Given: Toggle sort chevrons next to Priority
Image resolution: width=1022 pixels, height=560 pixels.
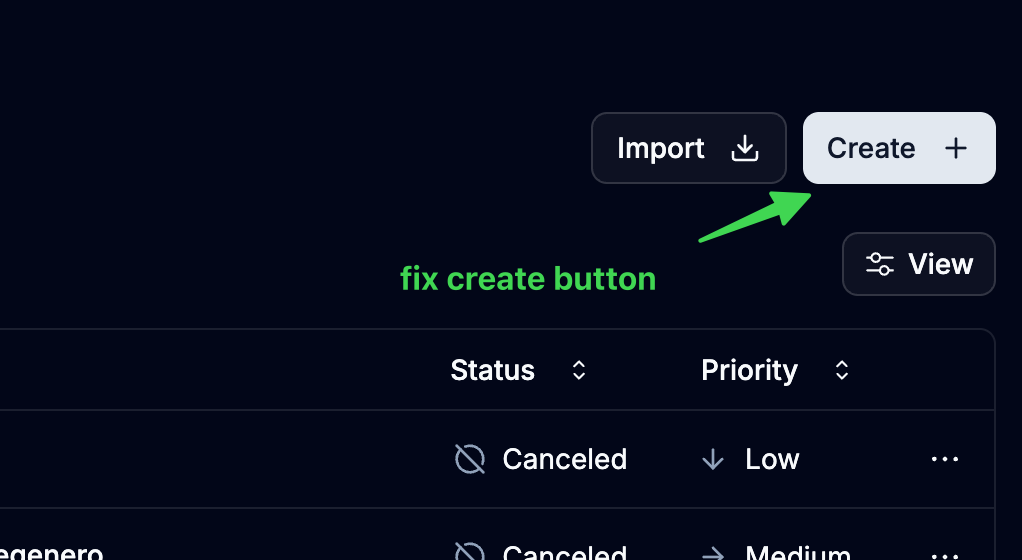Looking at the screenshot, I should pos(842,370).
